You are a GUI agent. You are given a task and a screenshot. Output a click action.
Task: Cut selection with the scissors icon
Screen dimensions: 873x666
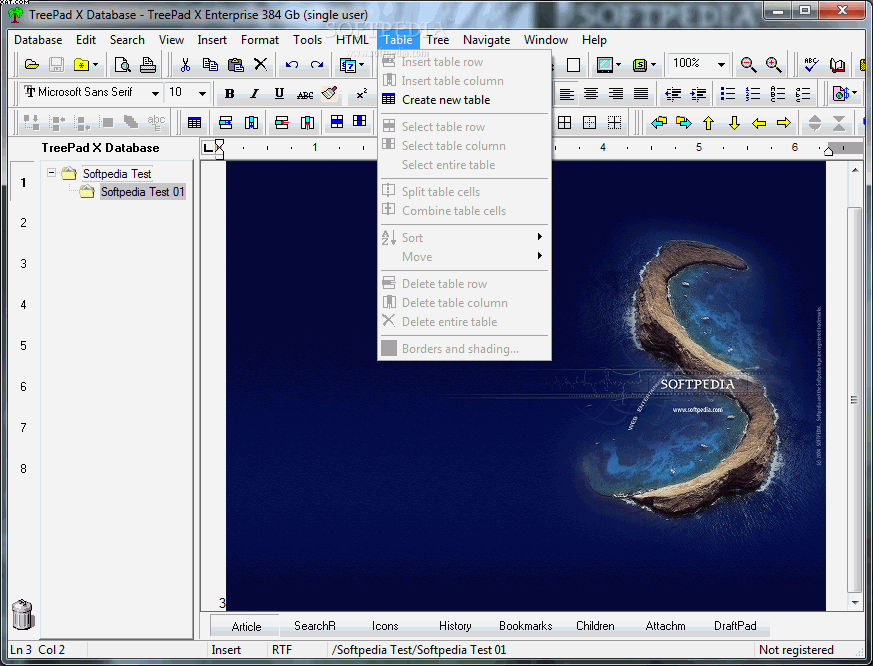click(x=185, y=65)
